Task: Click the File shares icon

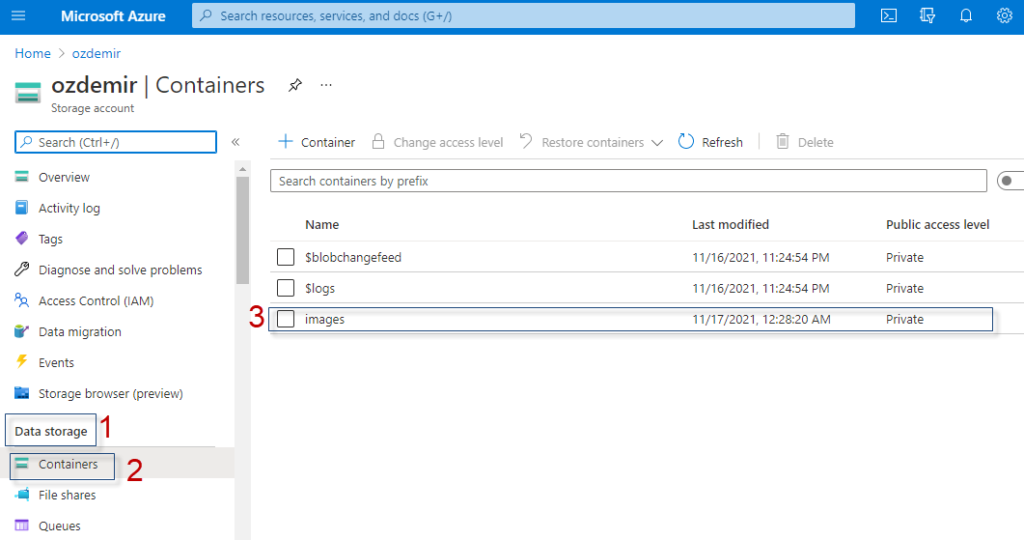Action: [22, 494]
